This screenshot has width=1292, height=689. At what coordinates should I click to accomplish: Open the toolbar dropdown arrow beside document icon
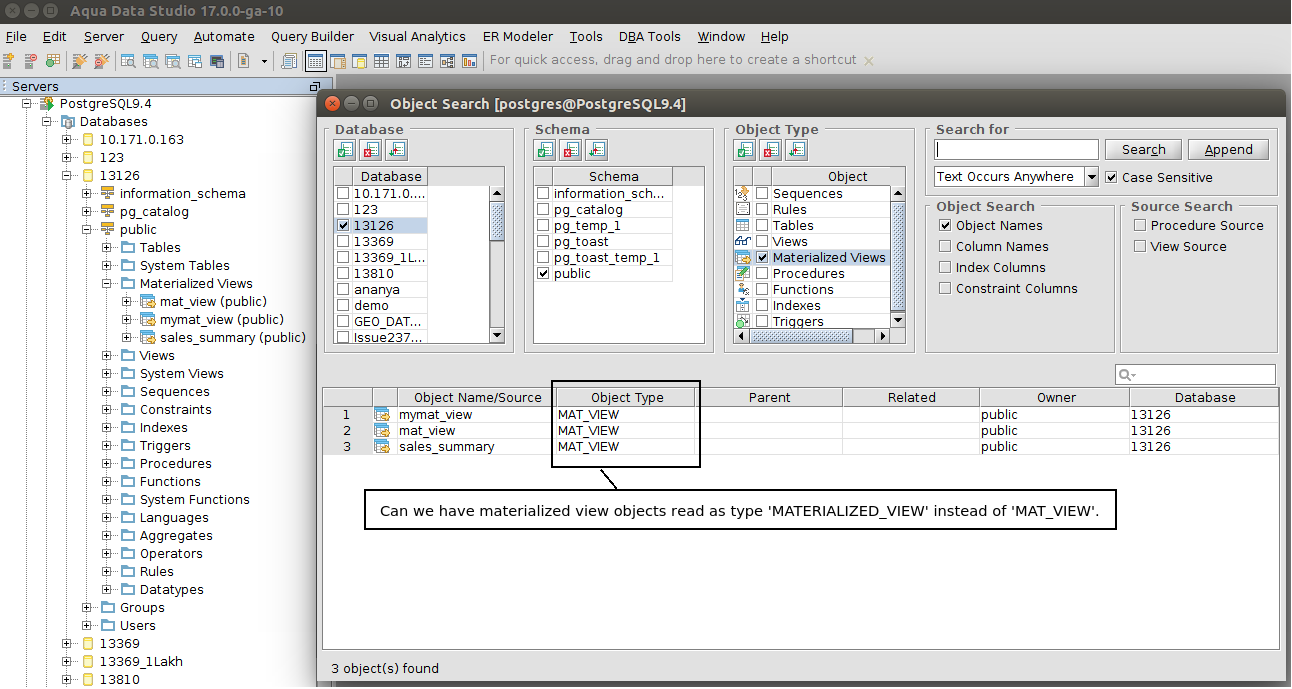(x=264, y=61)
